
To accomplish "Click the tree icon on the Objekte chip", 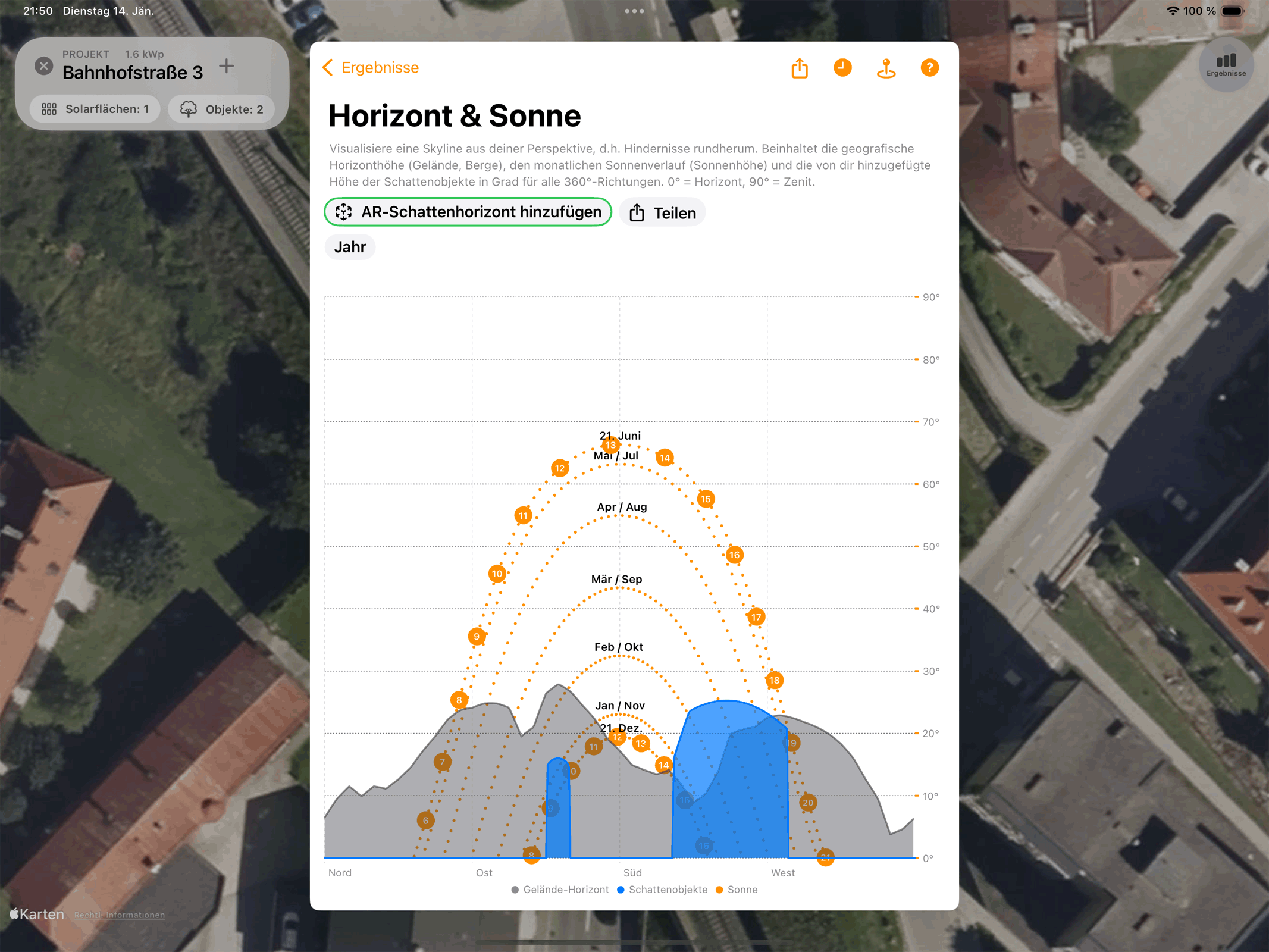I will tap(189, 108).
